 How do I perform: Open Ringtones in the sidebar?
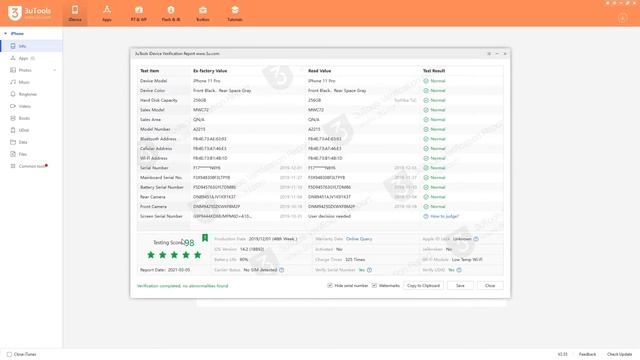[31, 94]
